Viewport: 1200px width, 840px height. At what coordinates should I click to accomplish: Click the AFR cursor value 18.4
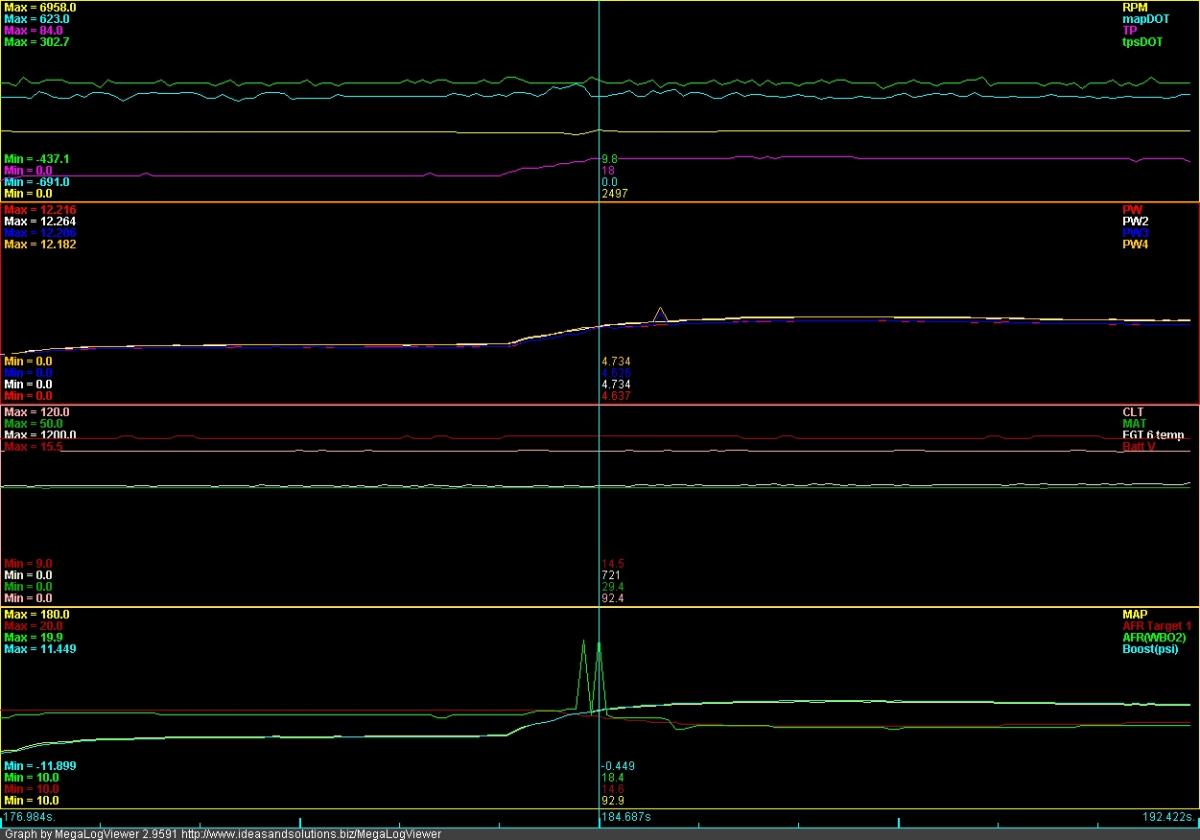(613, 777)
